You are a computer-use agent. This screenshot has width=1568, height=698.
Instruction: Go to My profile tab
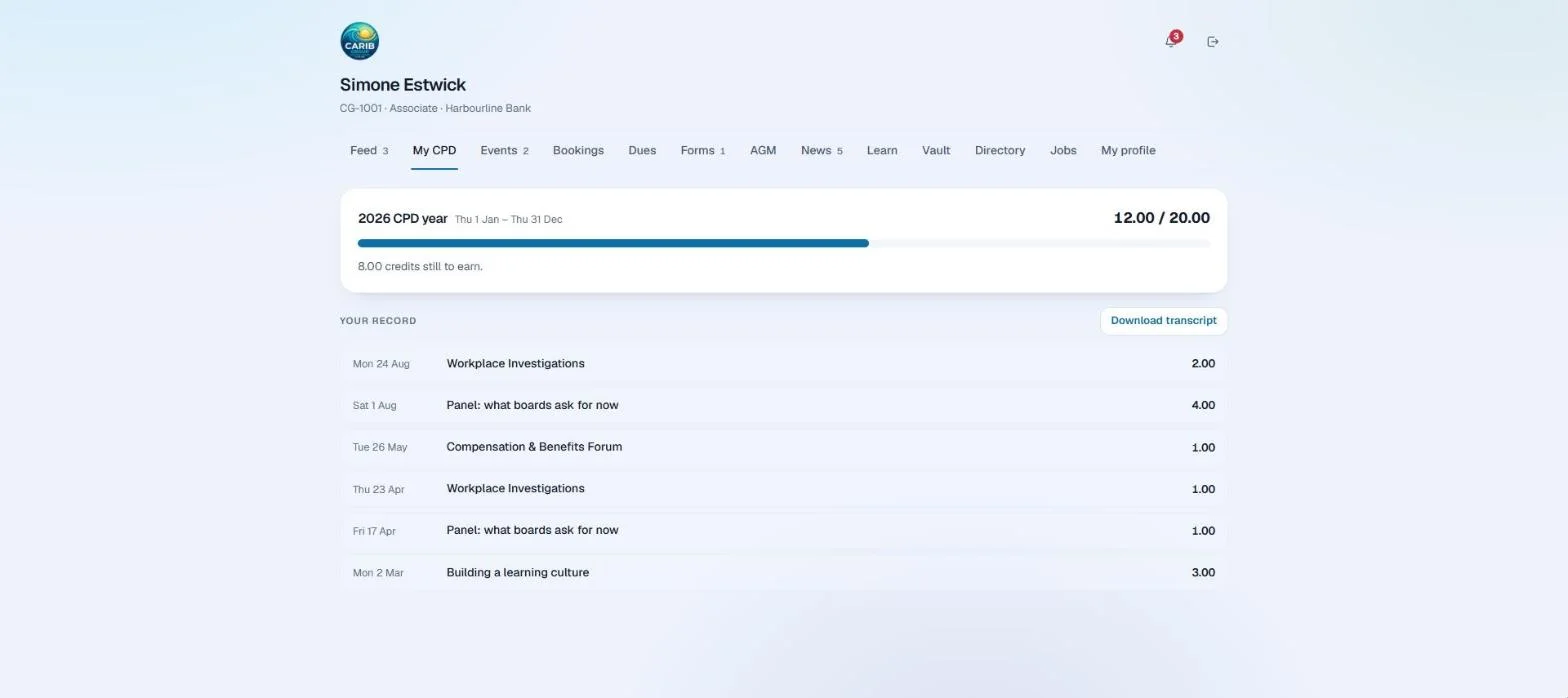click(1128, 151)
